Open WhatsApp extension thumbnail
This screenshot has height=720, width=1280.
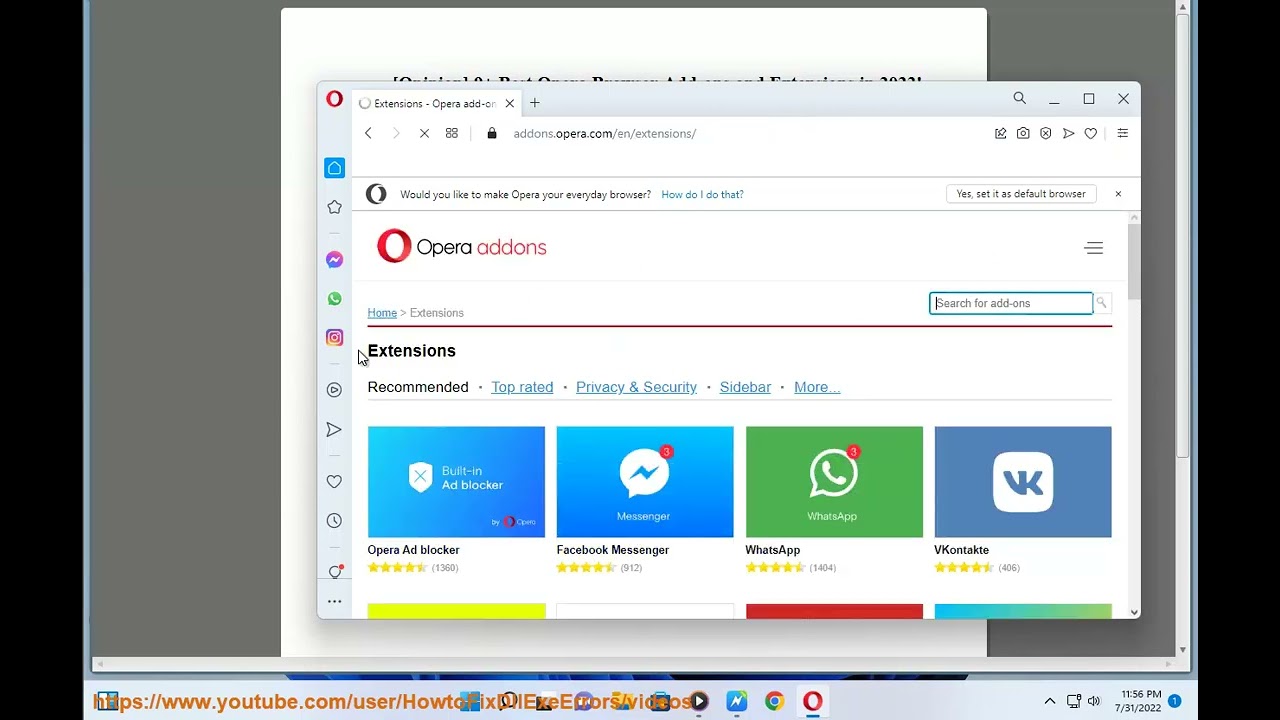coord(834,482)
